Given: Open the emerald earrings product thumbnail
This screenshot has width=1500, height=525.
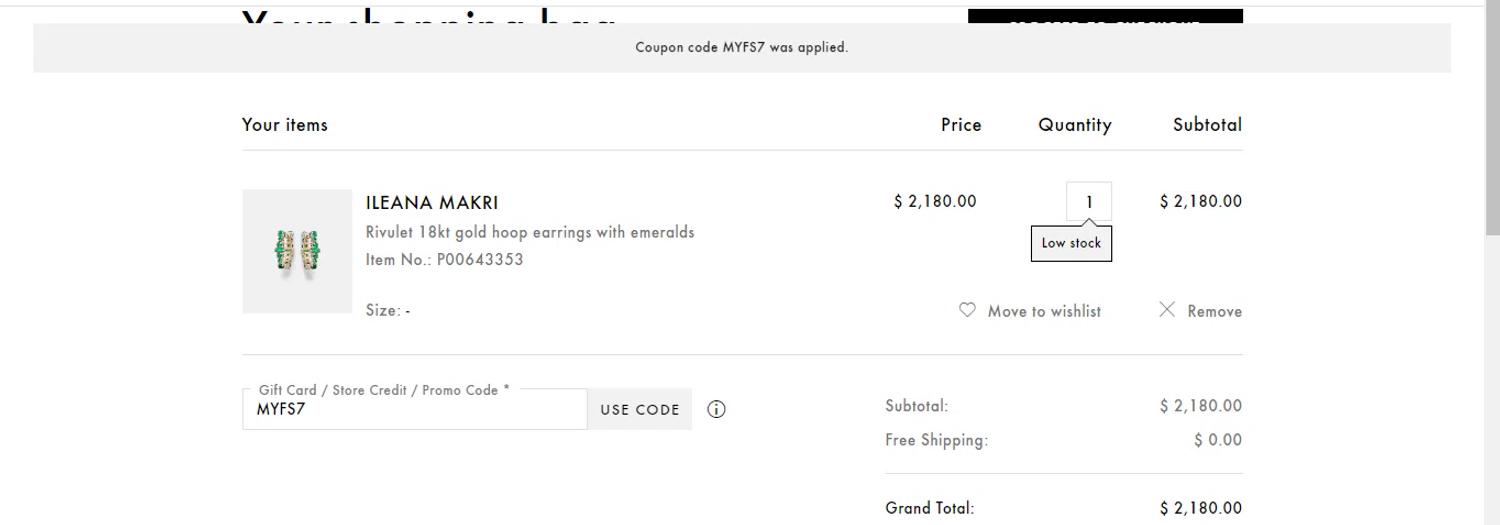Looking at the screenshot, I should [297, 251].
